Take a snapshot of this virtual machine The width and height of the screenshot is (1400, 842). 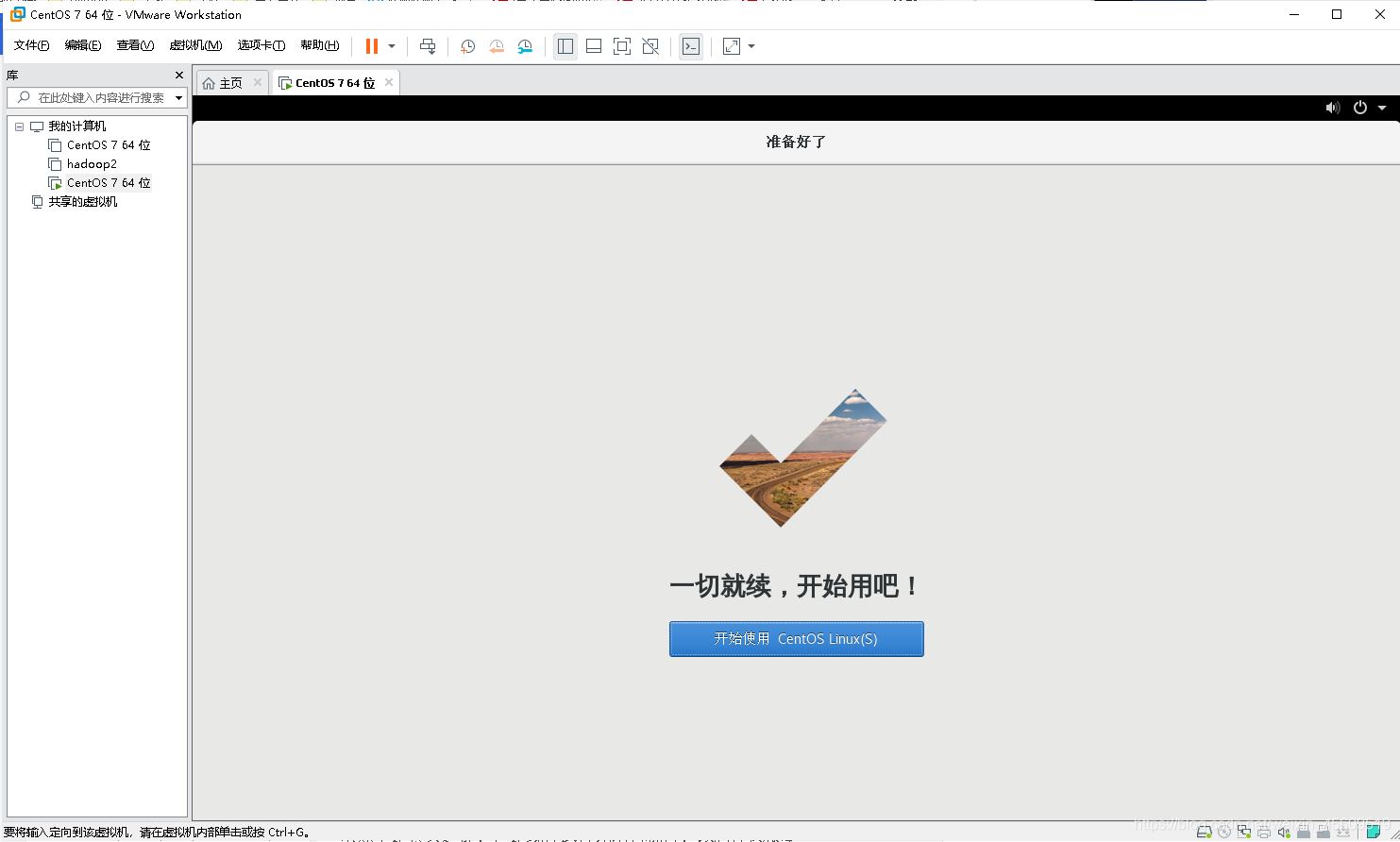(467, 46)
